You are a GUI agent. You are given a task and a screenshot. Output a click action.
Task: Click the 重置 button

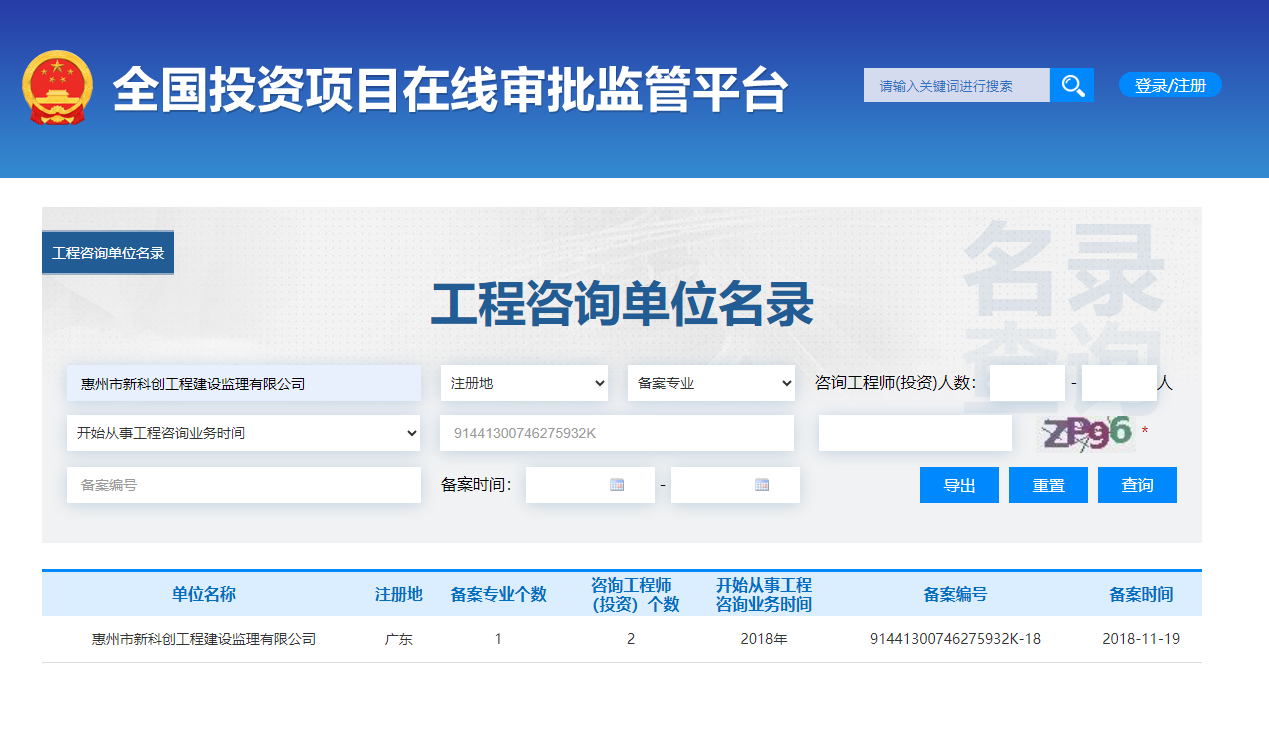click(1047, 484)
